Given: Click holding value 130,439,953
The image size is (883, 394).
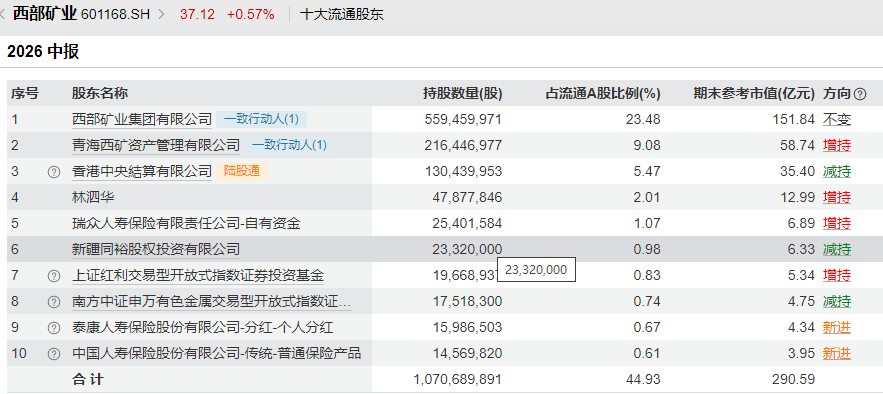Looking at the screenshot, I should (463, 172).
